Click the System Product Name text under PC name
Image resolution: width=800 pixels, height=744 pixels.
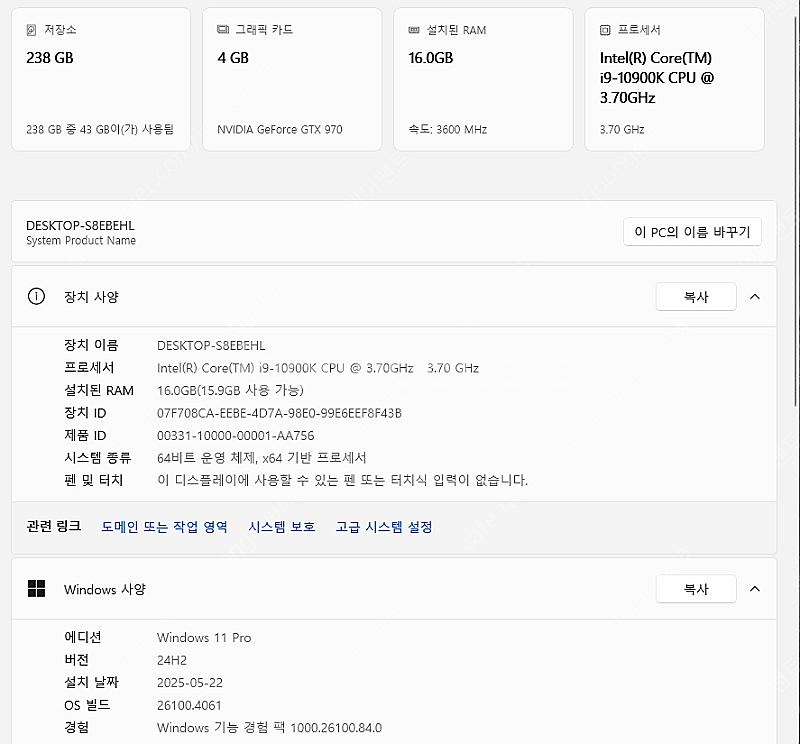pyautogui.click(x=81, y=240)
